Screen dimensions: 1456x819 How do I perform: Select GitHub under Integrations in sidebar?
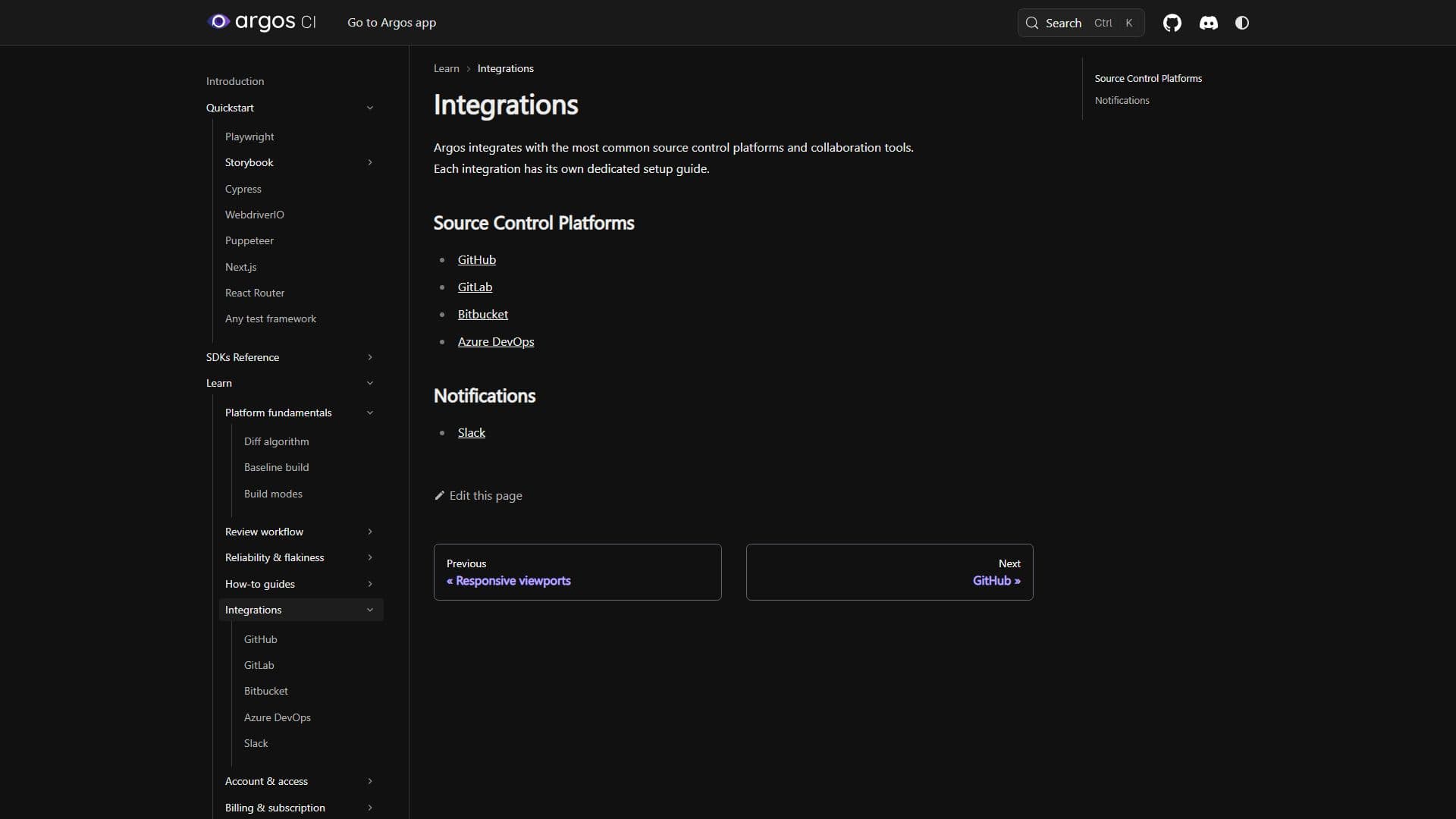tap(260, 639)
